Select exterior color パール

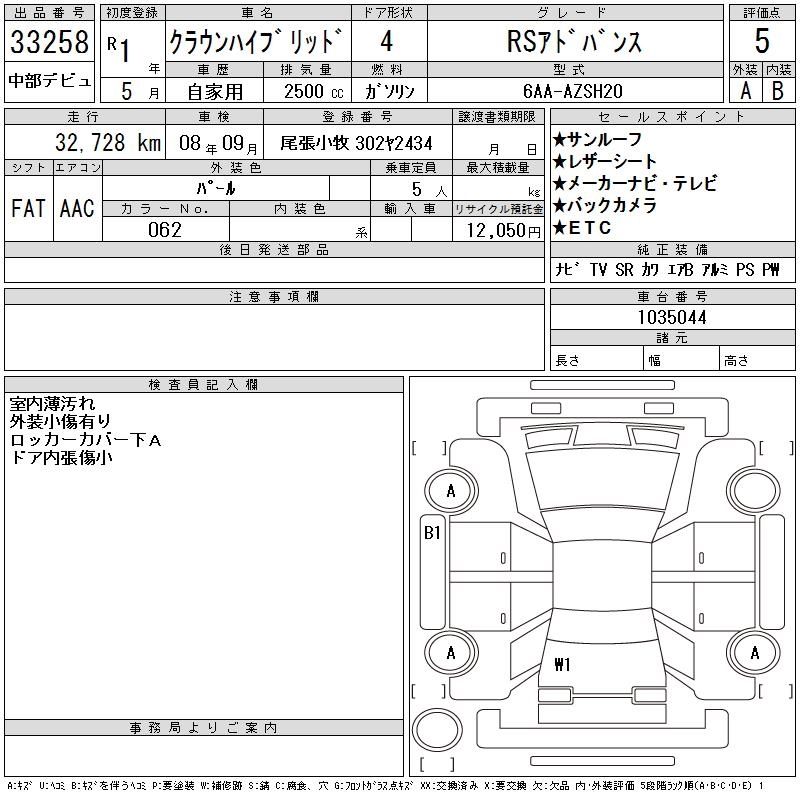[216, 189]
